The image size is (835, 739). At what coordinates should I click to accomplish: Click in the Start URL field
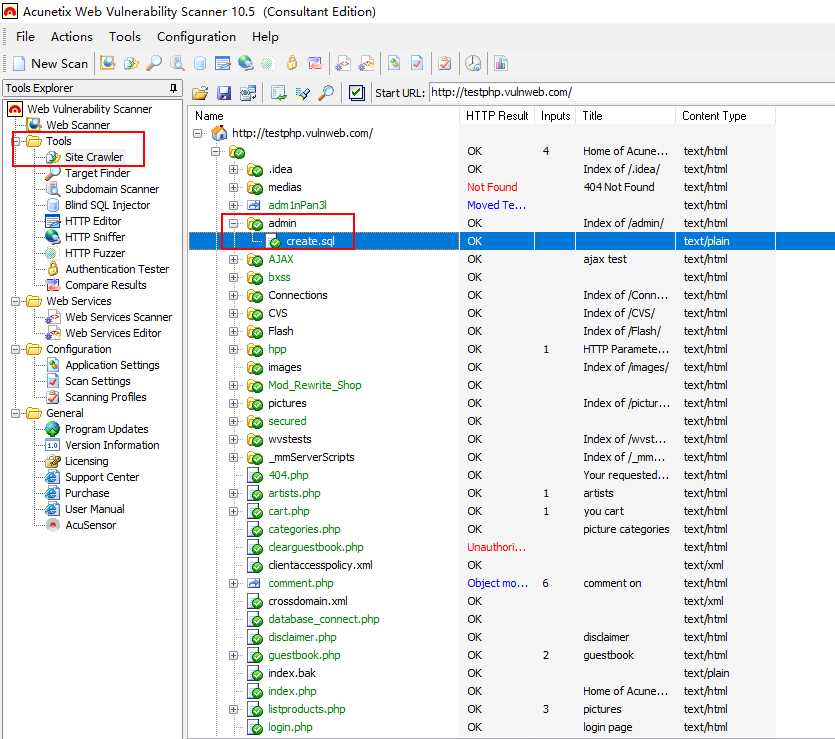coord(632,92)
